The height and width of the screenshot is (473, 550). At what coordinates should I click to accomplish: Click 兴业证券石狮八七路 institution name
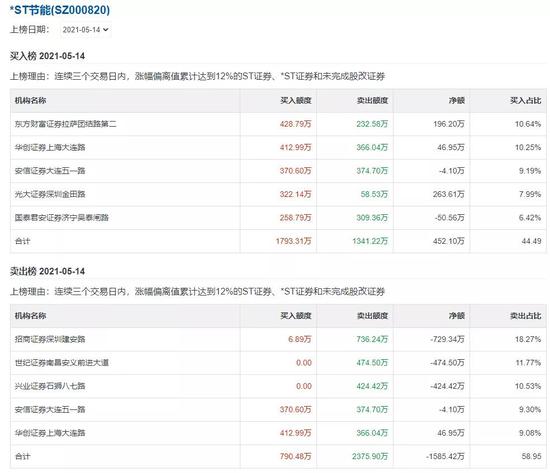click(x=50, y=386)
